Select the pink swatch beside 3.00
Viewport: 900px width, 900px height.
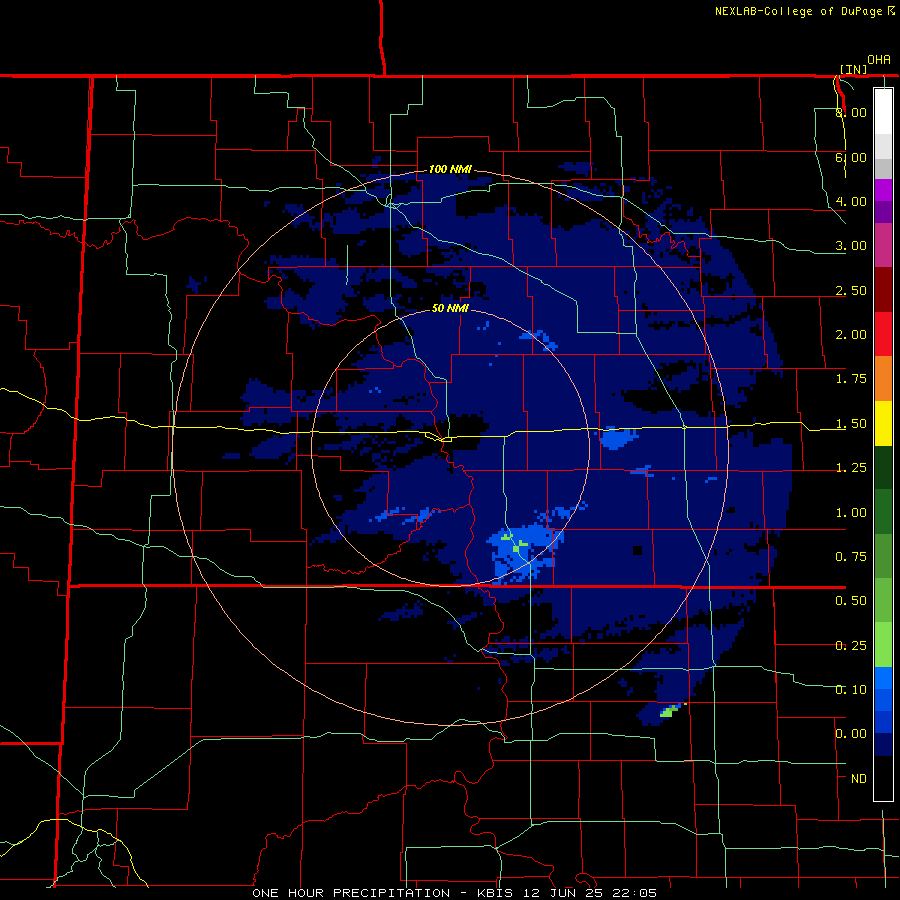pyautogui.click(x=883, y=245)
